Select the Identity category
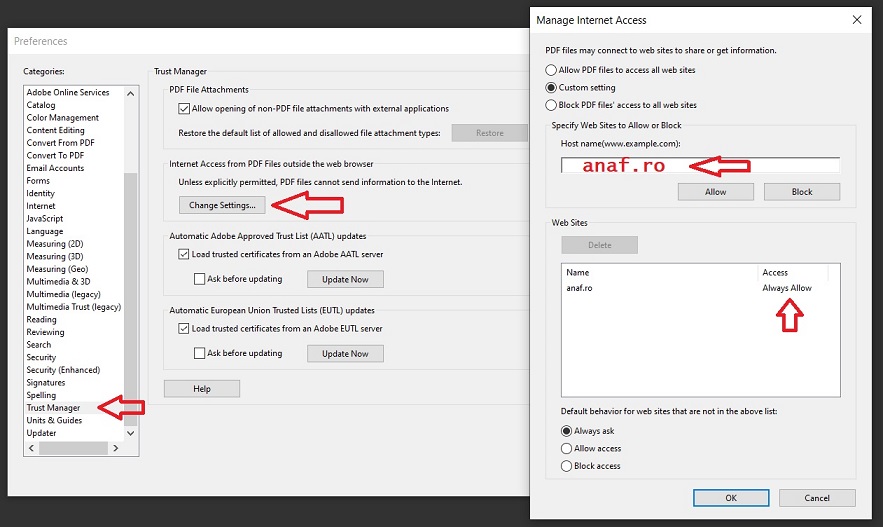The image size is (883, 527). (40, 193)
